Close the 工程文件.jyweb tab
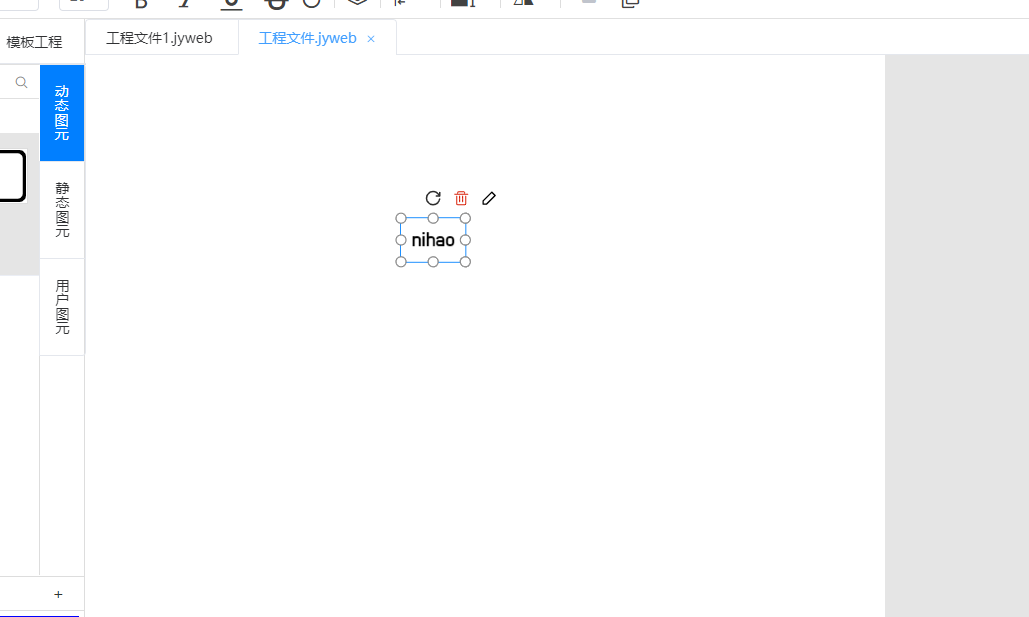 (370, 38)
